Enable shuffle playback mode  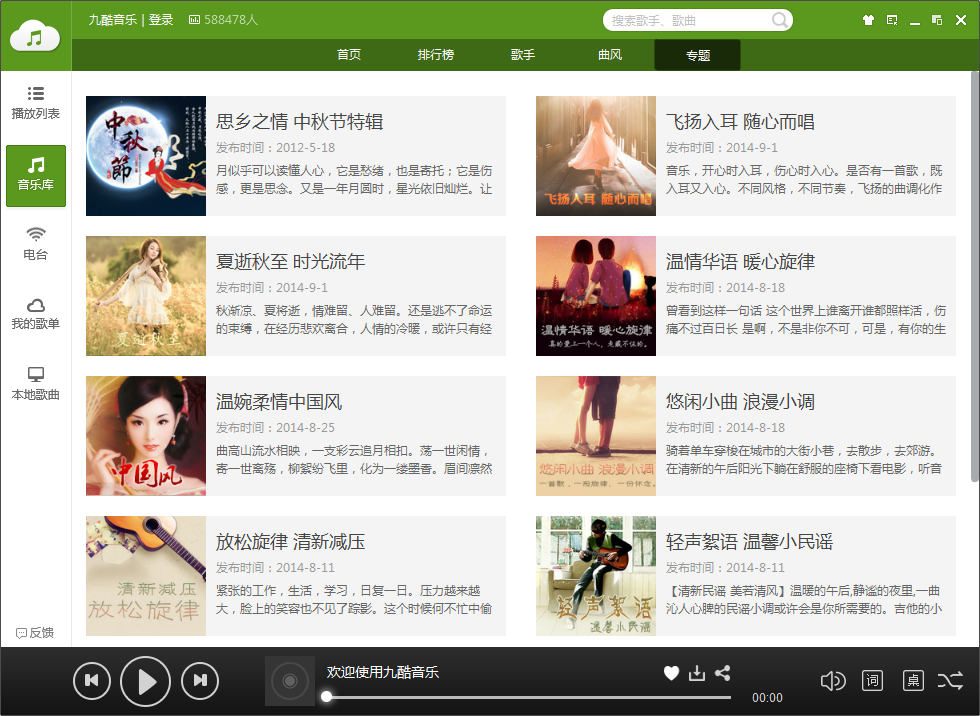pyautogui.click(x=952, y=680)
